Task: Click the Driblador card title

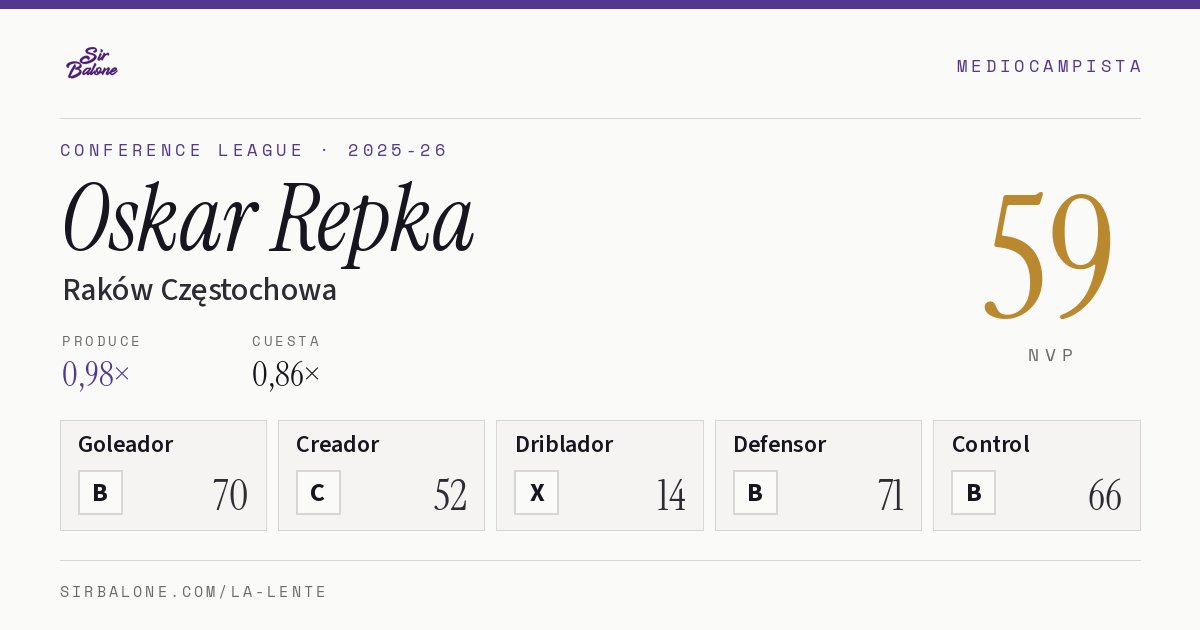Action: 564,444
